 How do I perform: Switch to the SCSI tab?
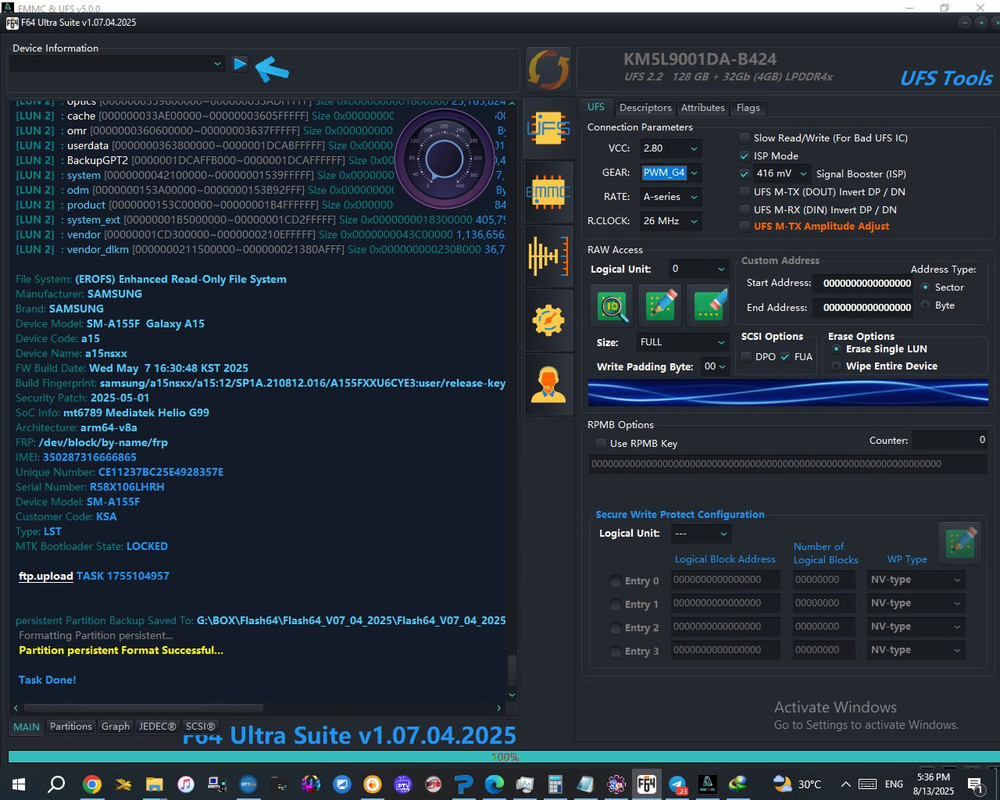[x=200, y=726]
